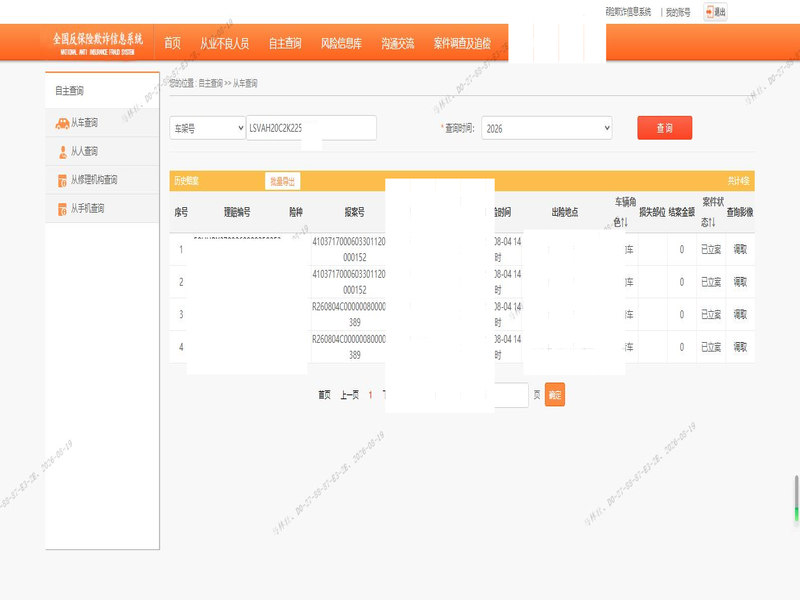This screenshot has height=600, width=800.
Task: Open the 案件调查及追偿 navigation tab
Action: tap(462, 43)
